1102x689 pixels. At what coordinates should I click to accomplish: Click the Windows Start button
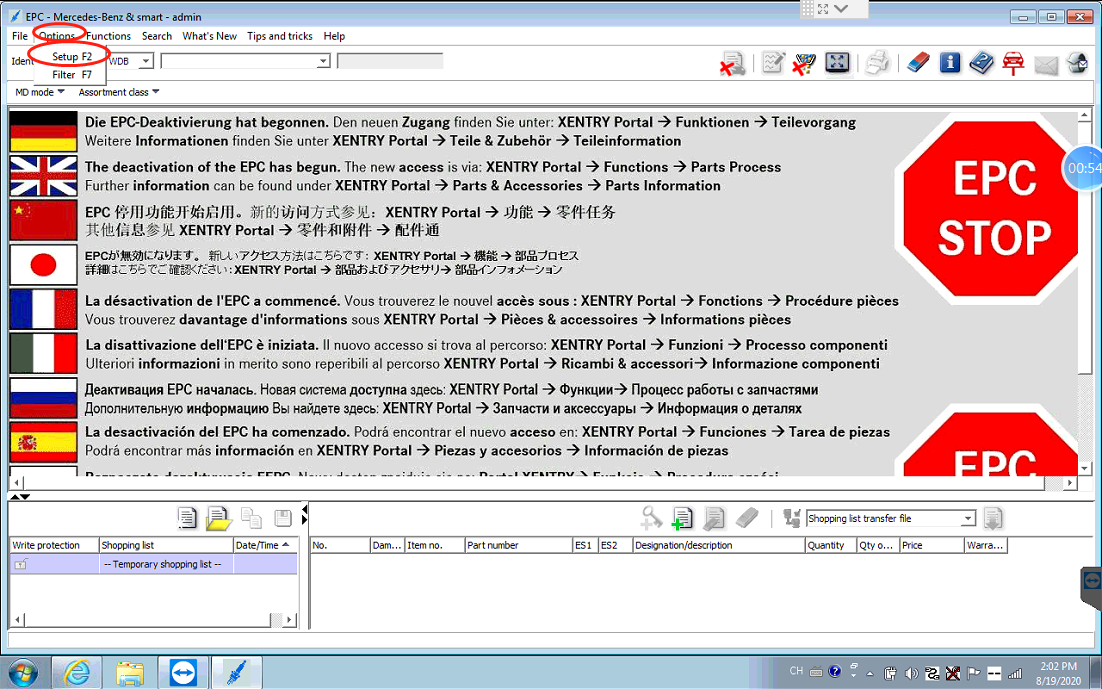click(23, 673)
